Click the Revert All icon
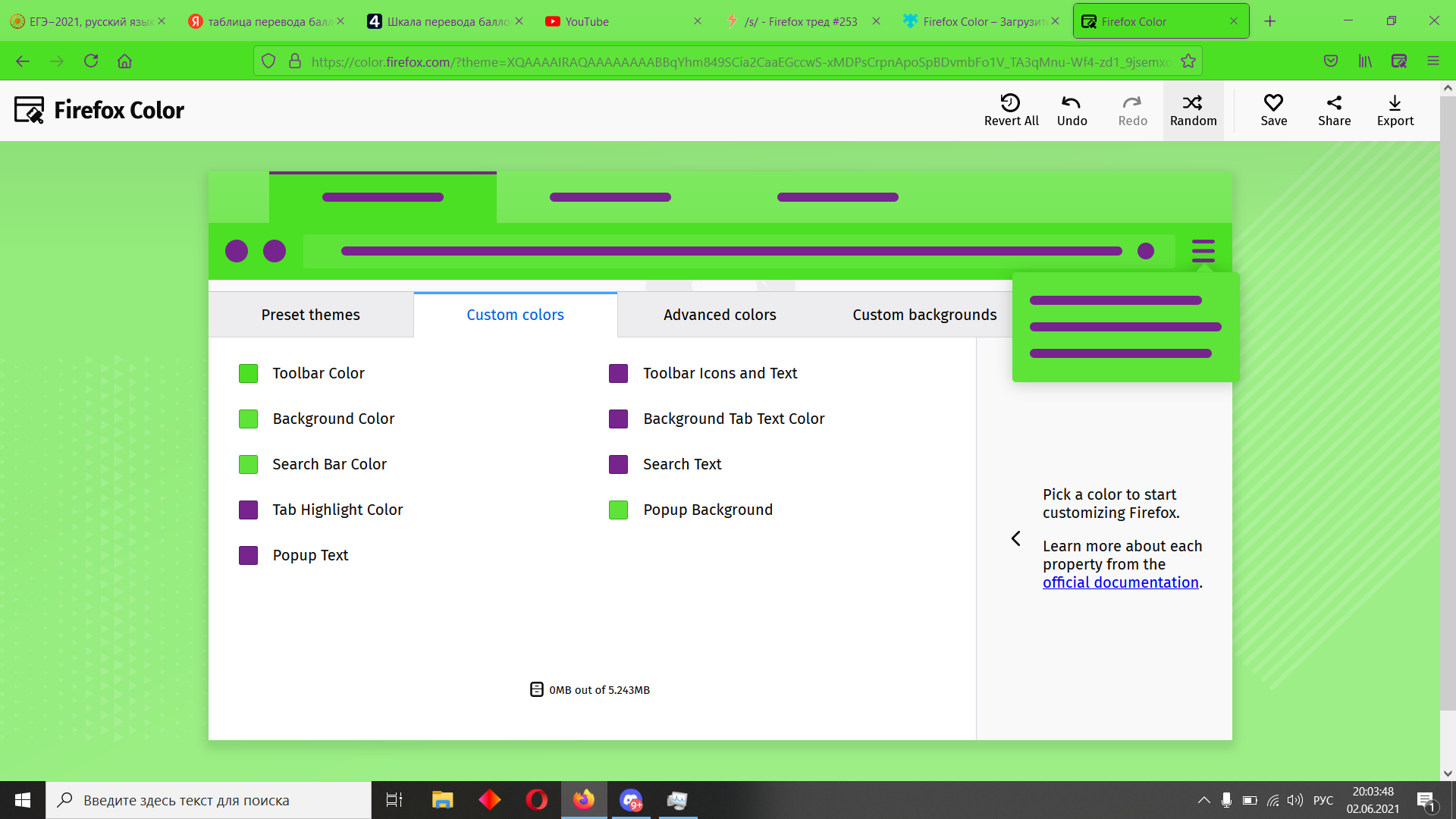The height and width of the screenshot is (819, 1456). pos(1010,102)
